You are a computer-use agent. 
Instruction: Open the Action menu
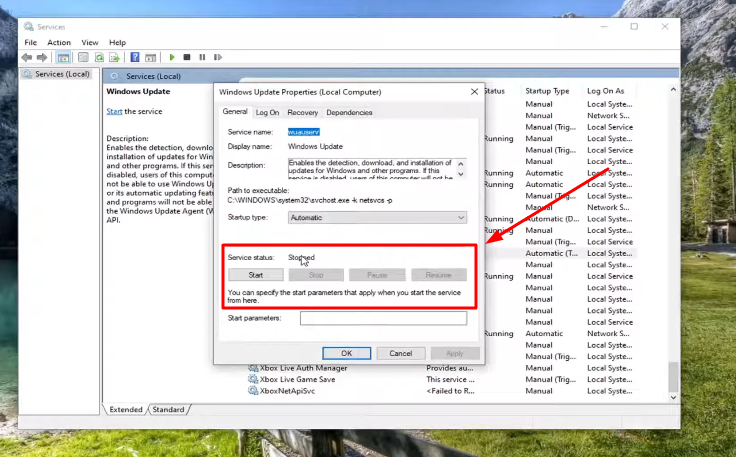pyautogui.click(x=59, y=42)
